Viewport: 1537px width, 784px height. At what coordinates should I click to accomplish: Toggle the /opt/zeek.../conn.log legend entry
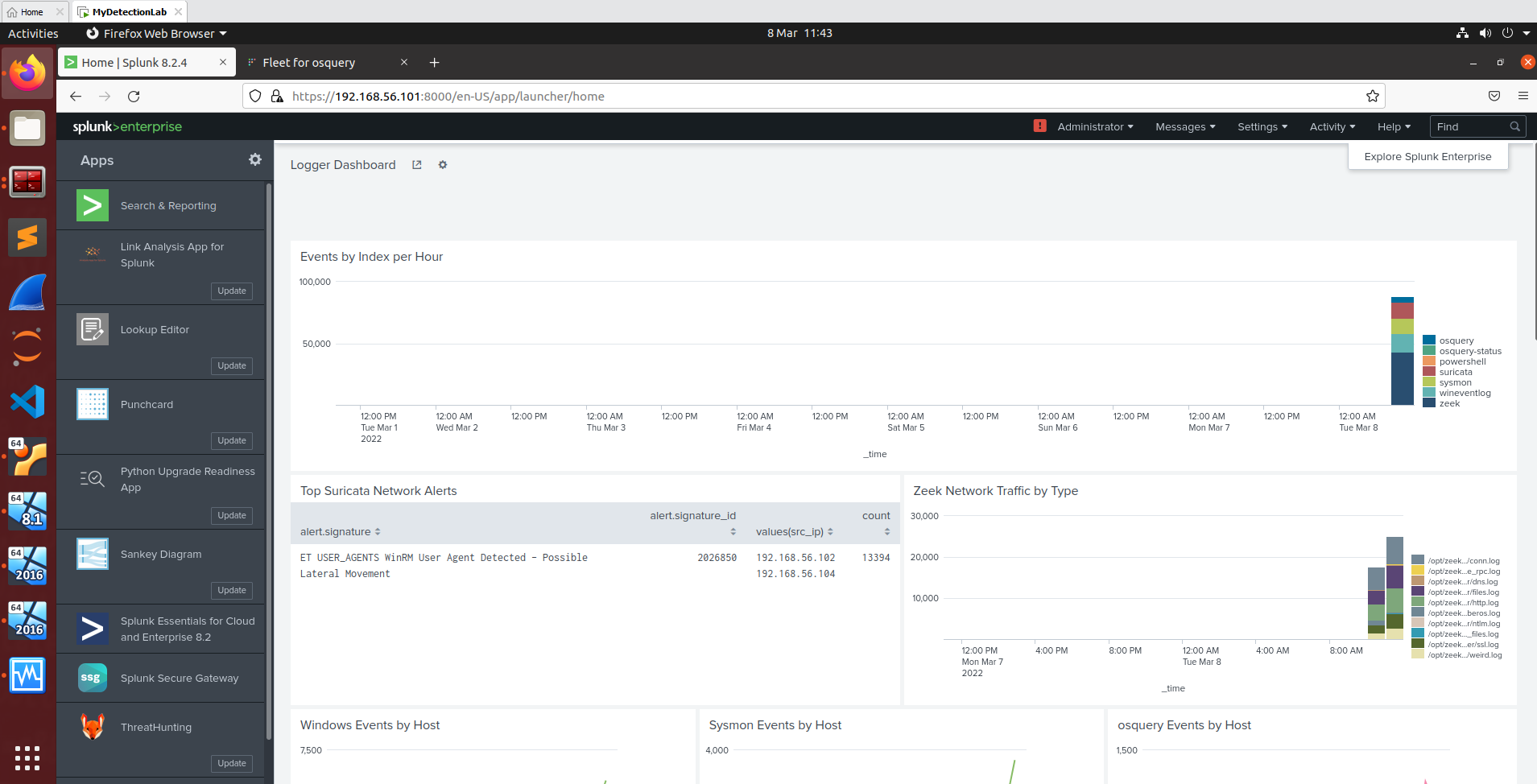pyautogui.click(x=1456, y=560)
